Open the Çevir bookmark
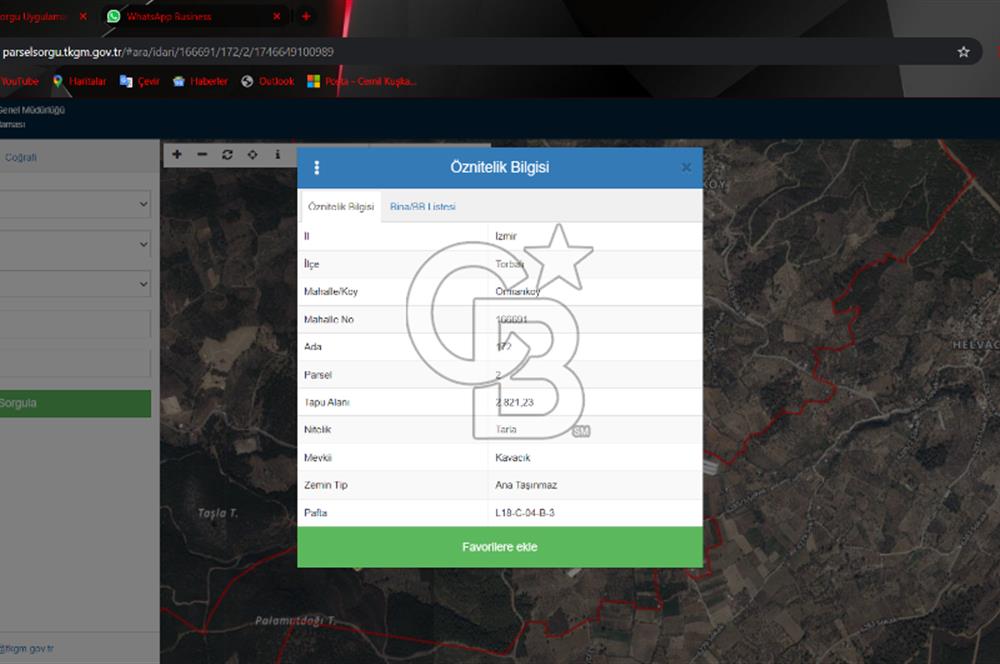 pos(140,81)
